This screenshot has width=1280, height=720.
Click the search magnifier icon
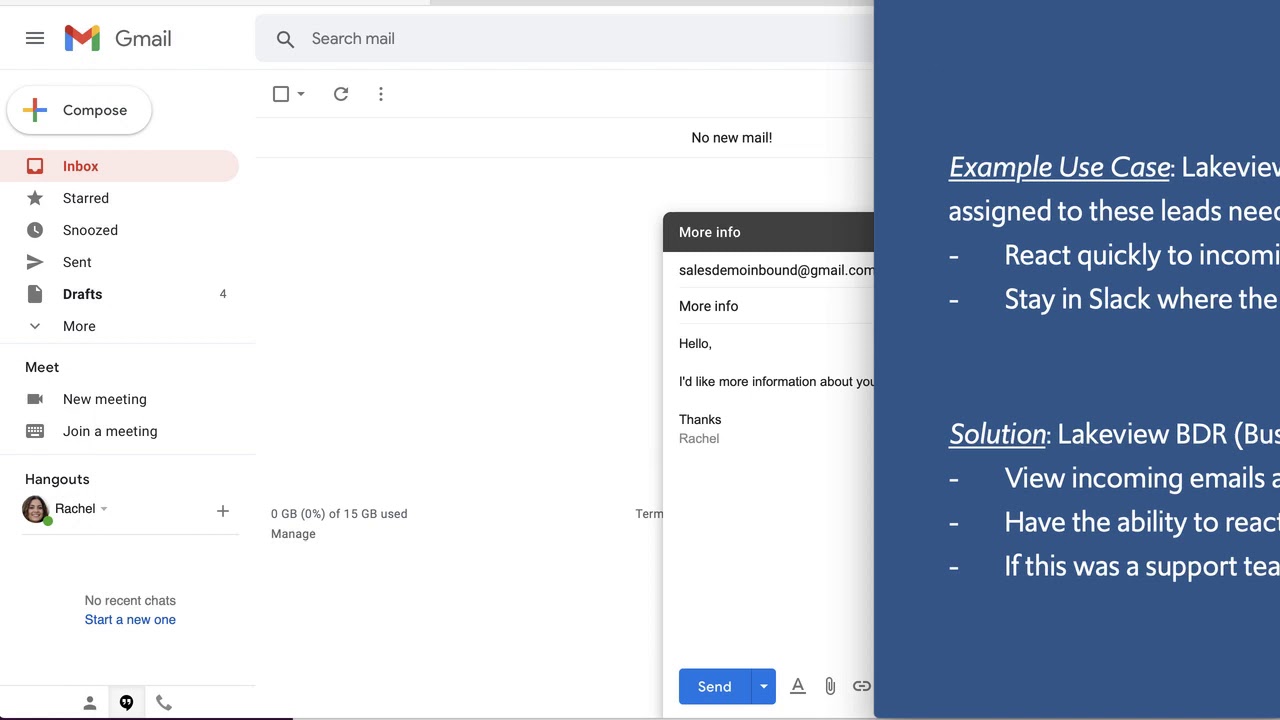285,39
